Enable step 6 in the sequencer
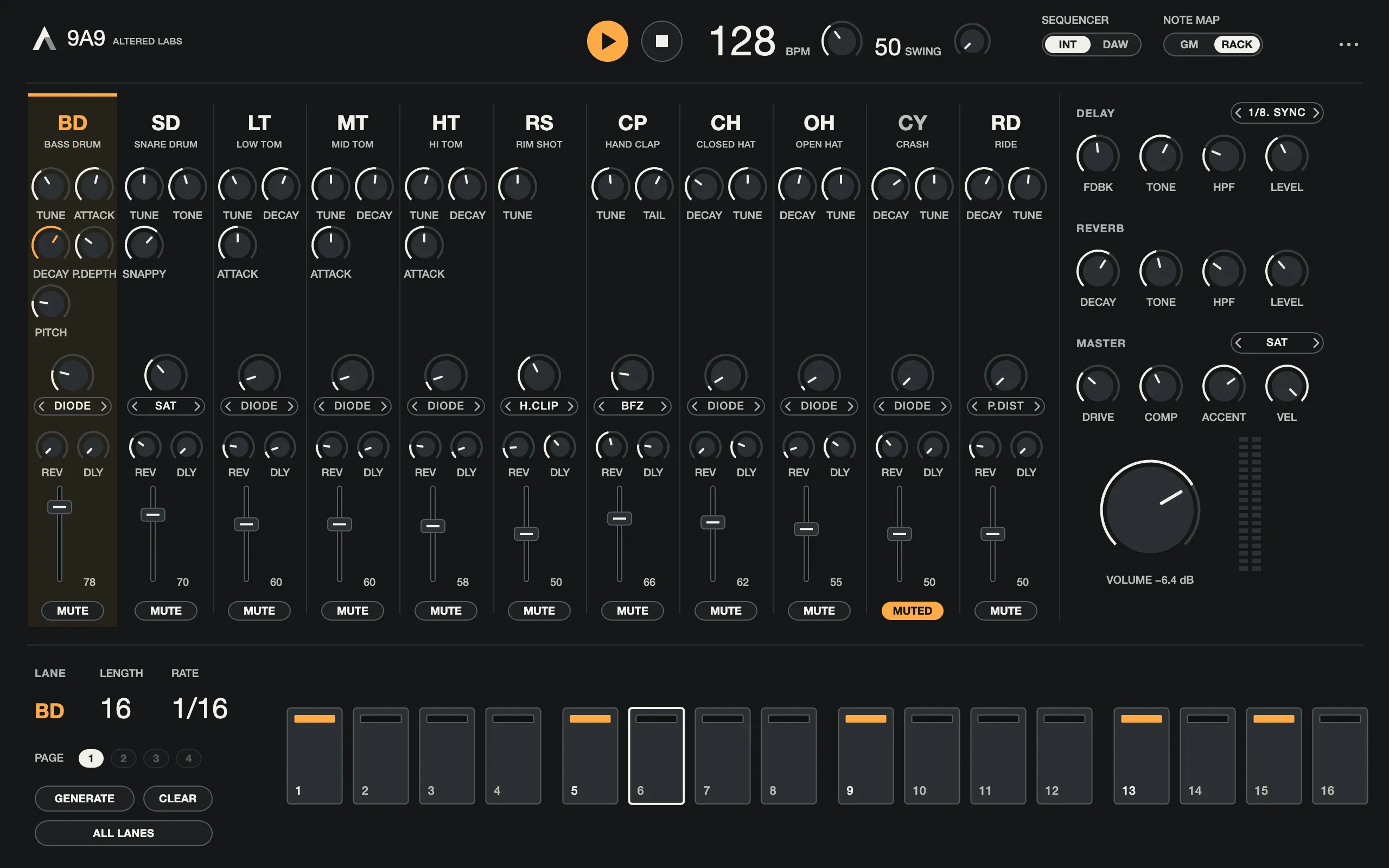The image size is (1389, 868). point(656,756)
